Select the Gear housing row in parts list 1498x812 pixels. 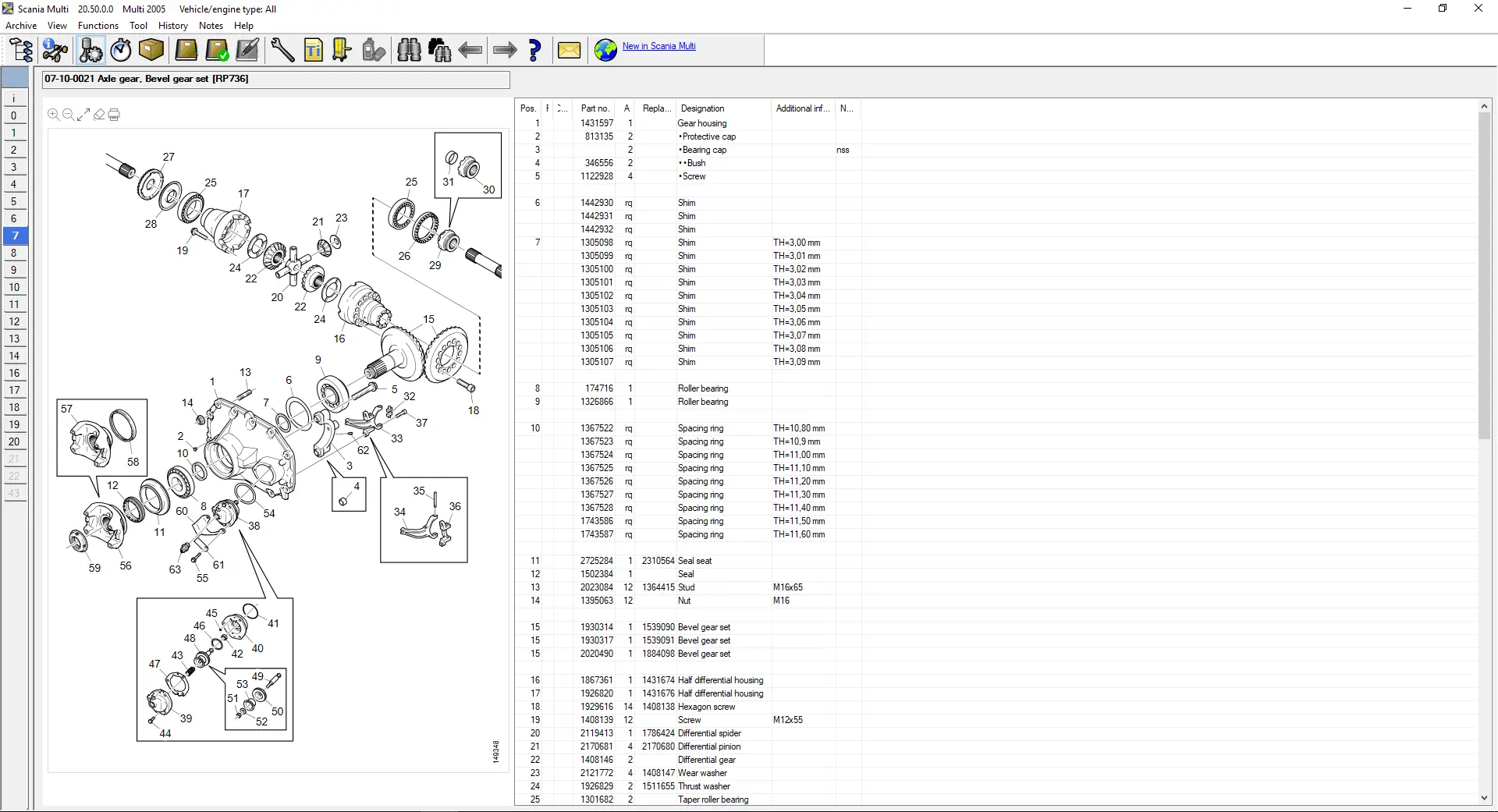click(x=701, y=123)
